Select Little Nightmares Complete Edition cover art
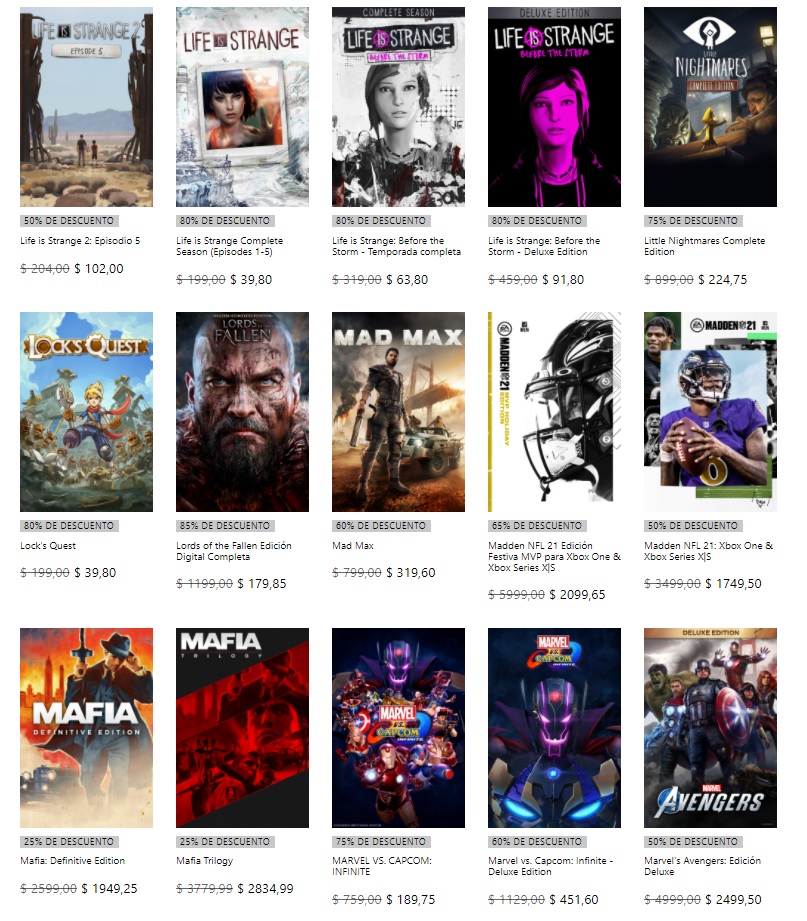 pos(710,107)
